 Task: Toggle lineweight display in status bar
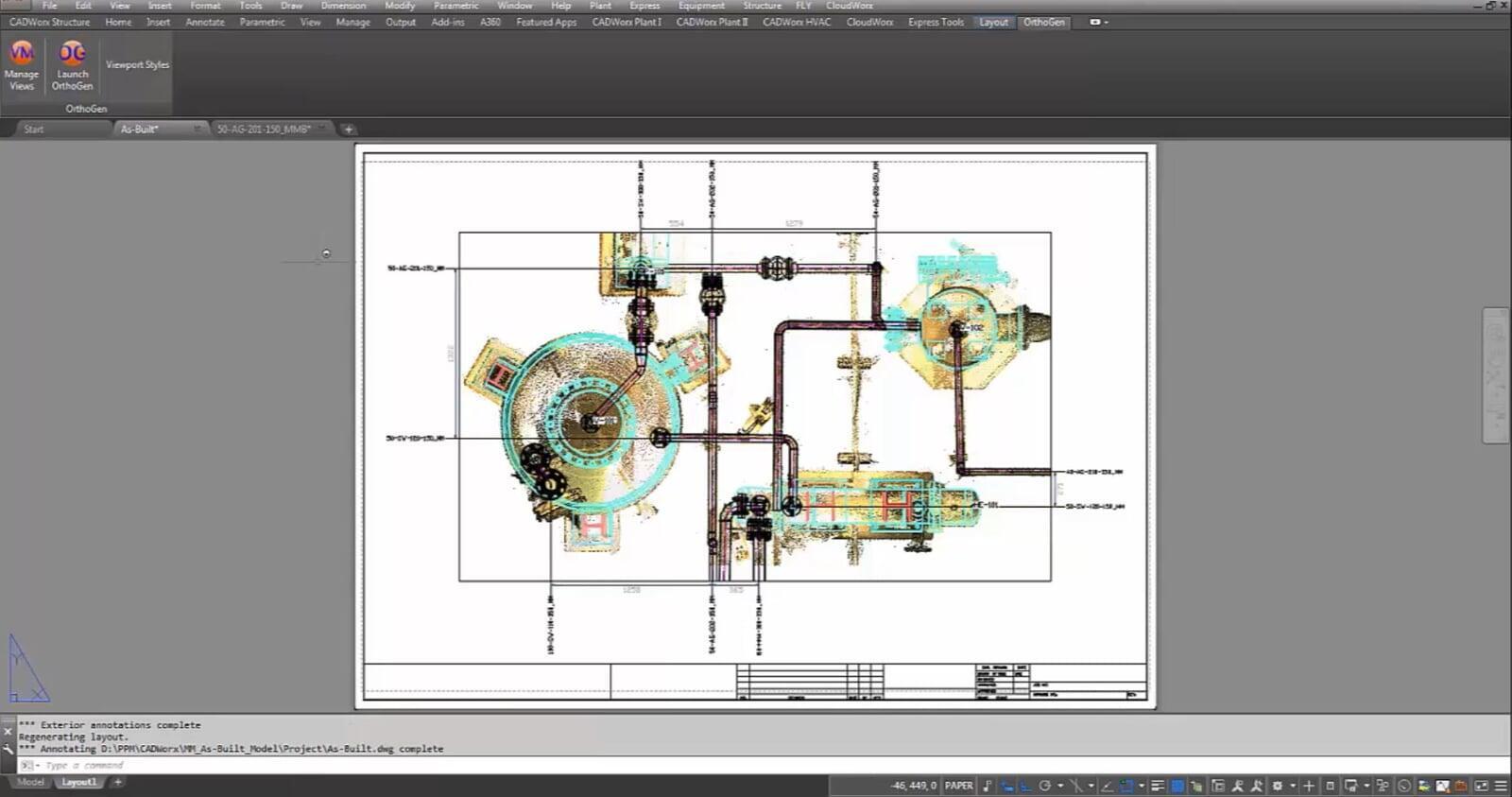point(1158,786)
